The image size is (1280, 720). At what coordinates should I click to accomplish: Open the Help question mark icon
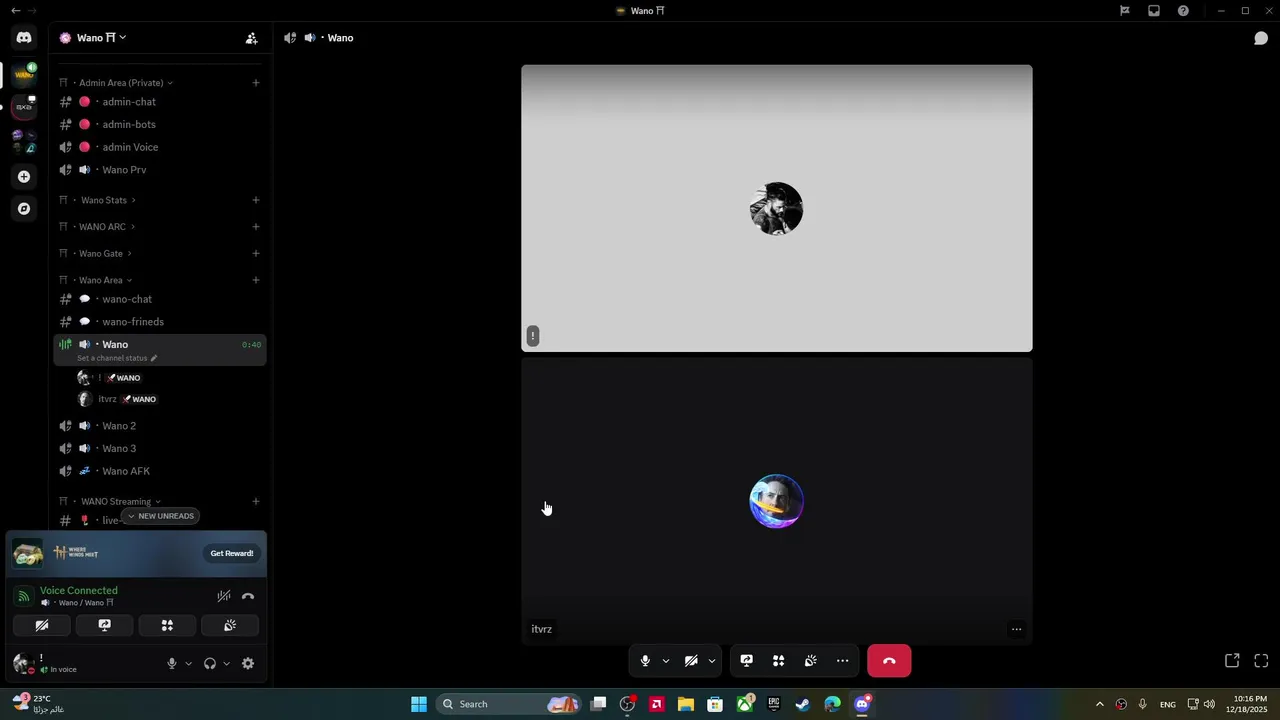pos(1184,11)
